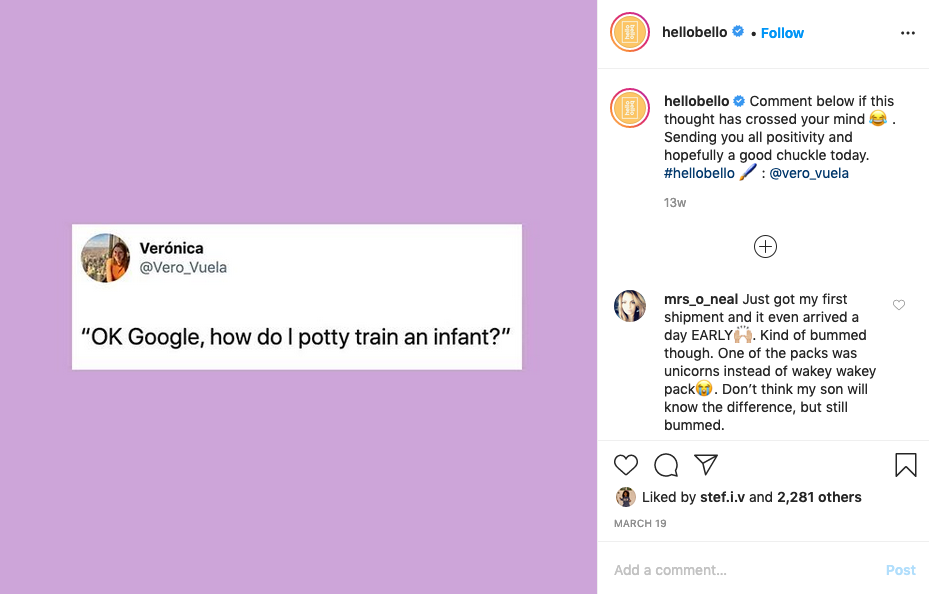This screenshot has height=594, width=929.
Task: Like the post with the heart icon
Action: pos(626,465)
